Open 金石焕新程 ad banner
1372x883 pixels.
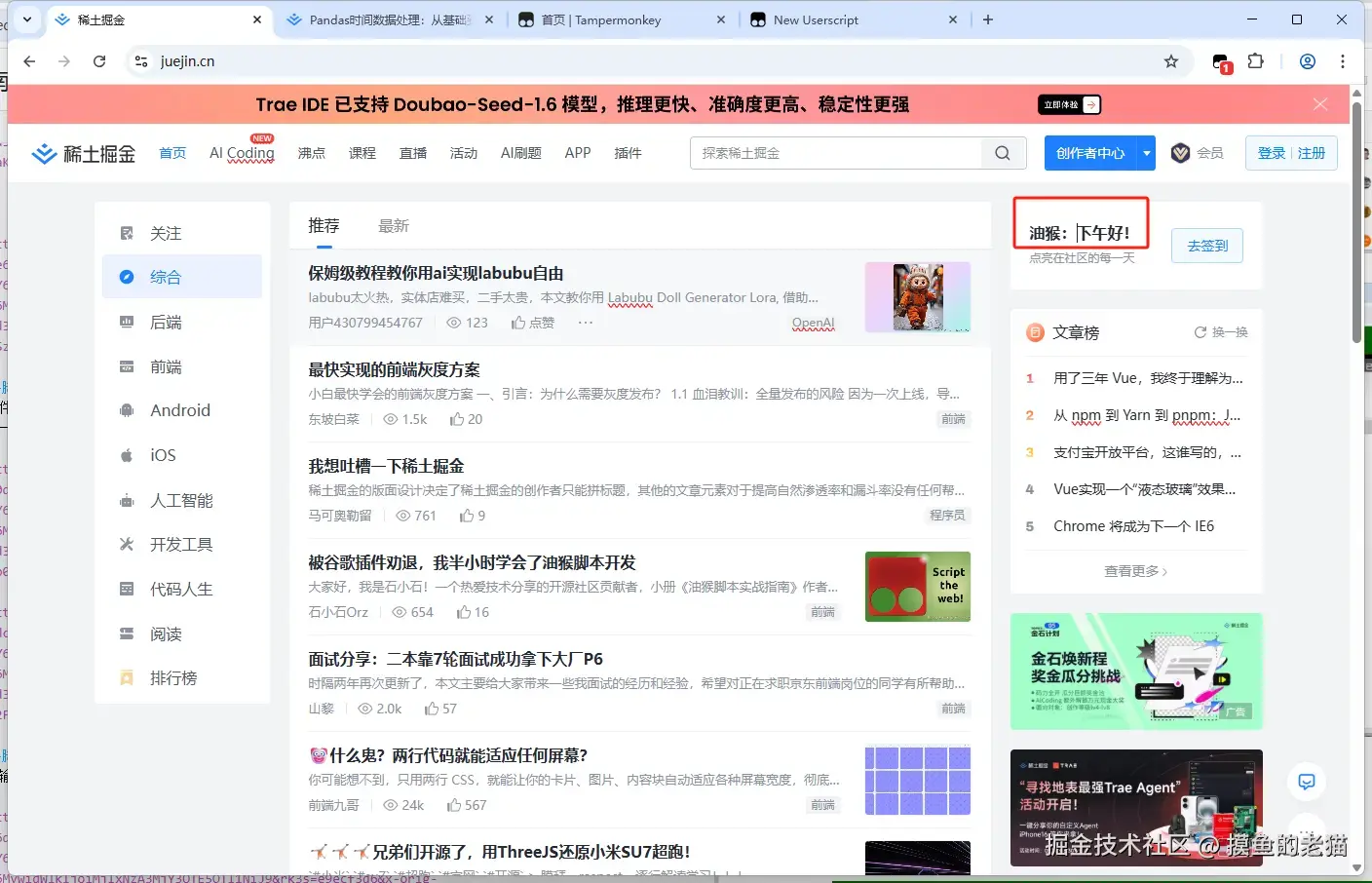point(1136,672)
